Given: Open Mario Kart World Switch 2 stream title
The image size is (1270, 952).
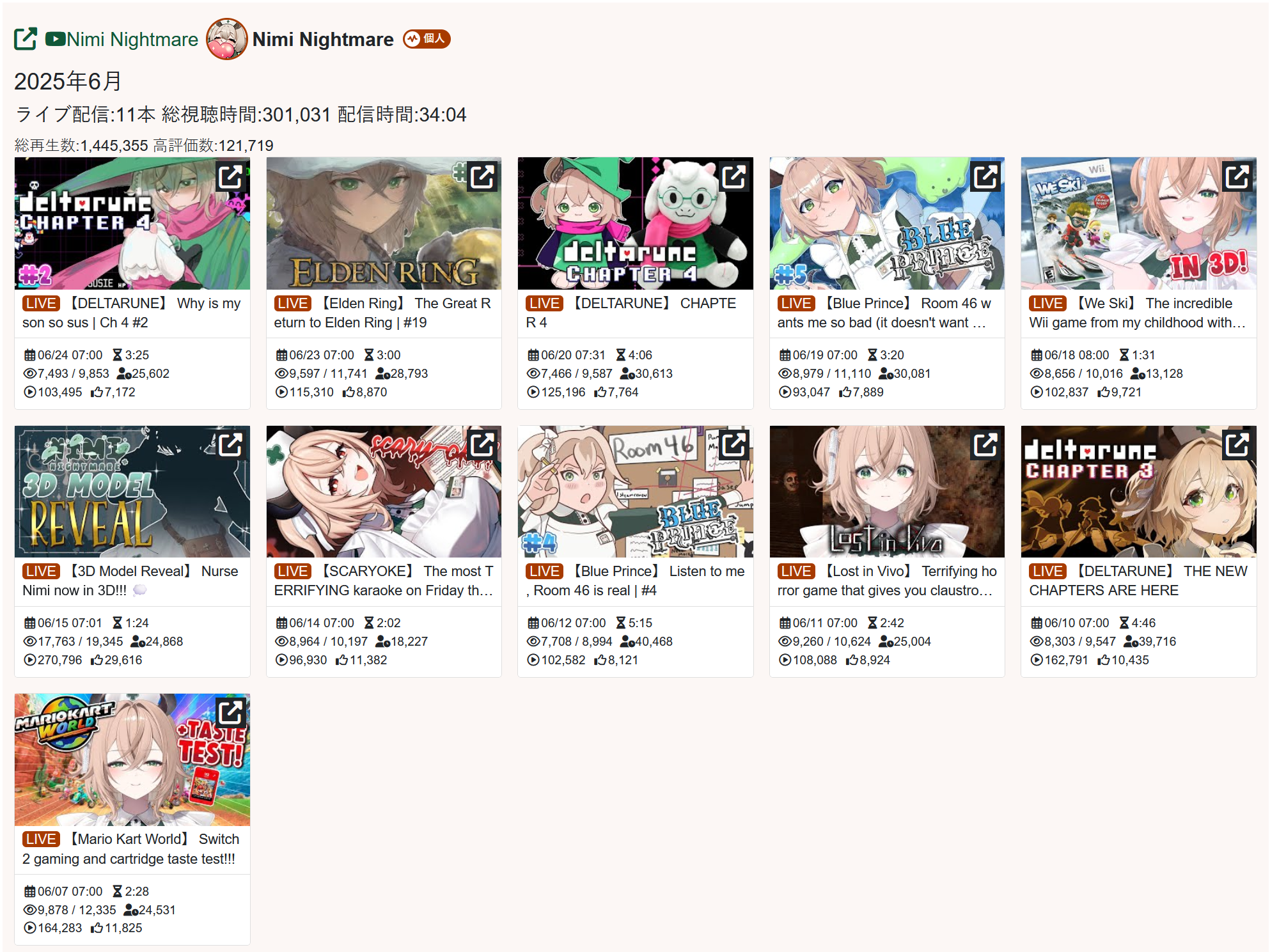Looking at the screenshot, I should [131, 849].
